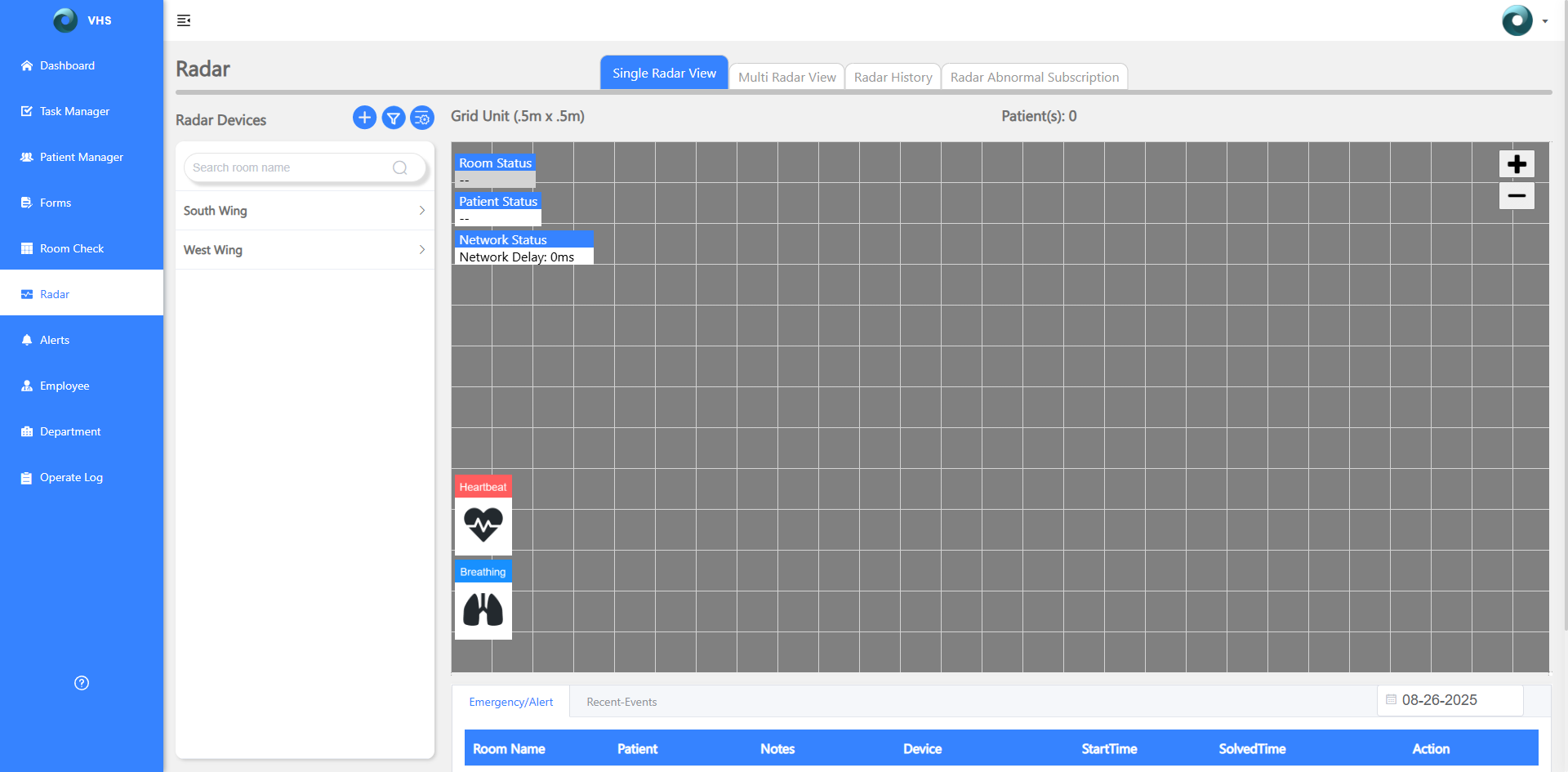Select the Radar Abnormal Subscription tab
The width and height of the screenshot is (1568, 772).
1034,77
